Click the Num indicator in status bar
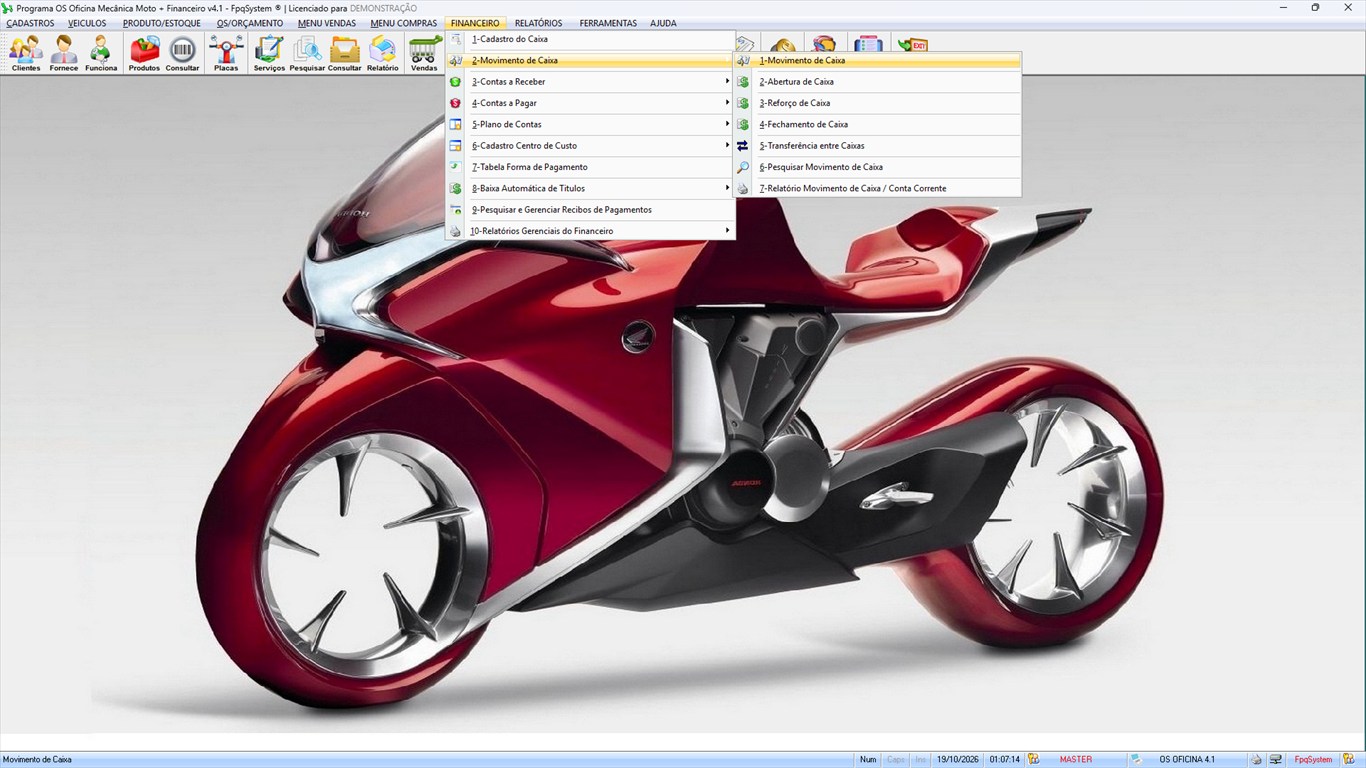The width and height of the screenshot is (1366, 768). (868, 760)
